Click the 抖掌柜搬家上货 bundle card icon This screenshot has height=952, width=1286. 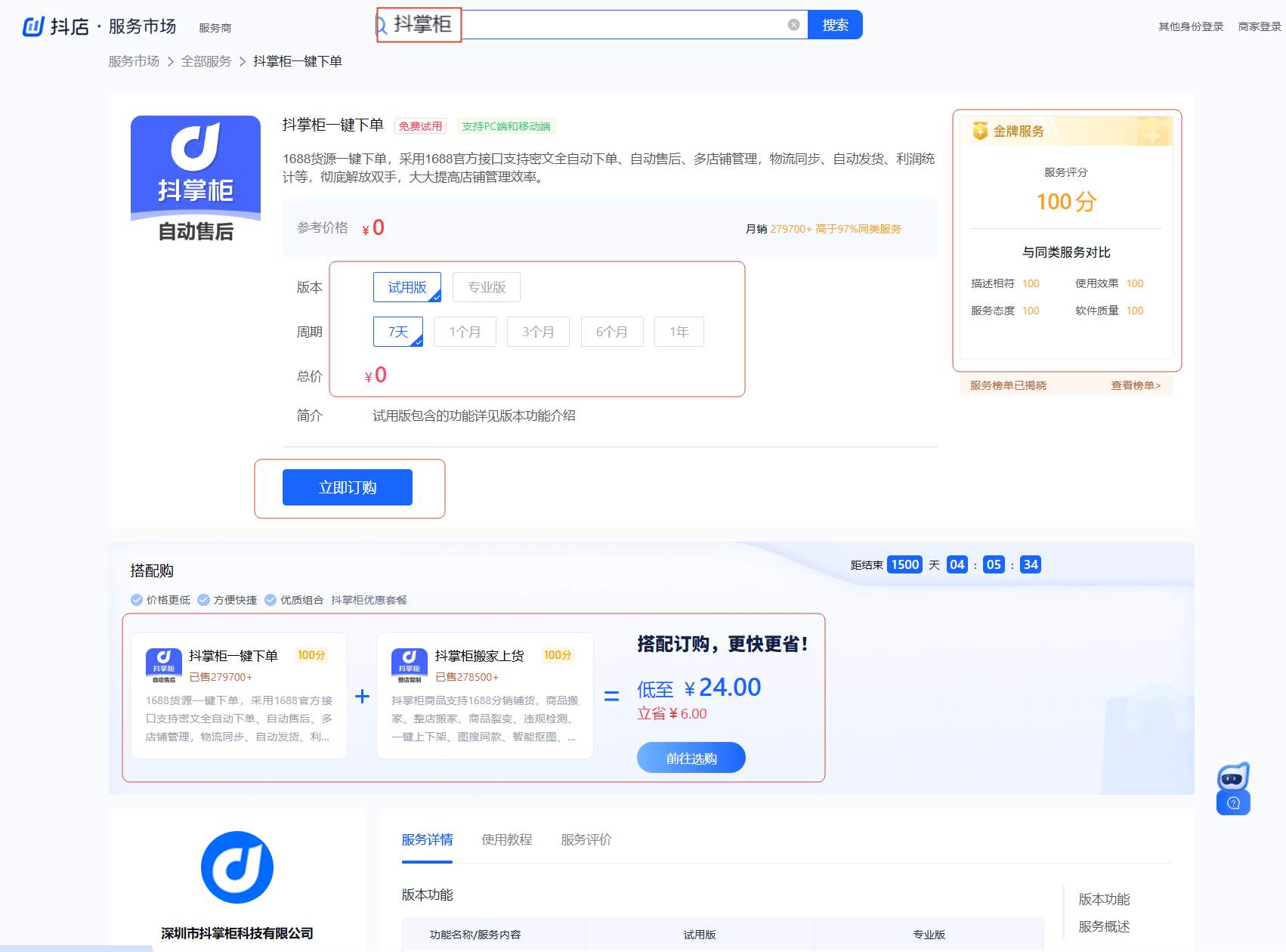(x=410, y=666)
